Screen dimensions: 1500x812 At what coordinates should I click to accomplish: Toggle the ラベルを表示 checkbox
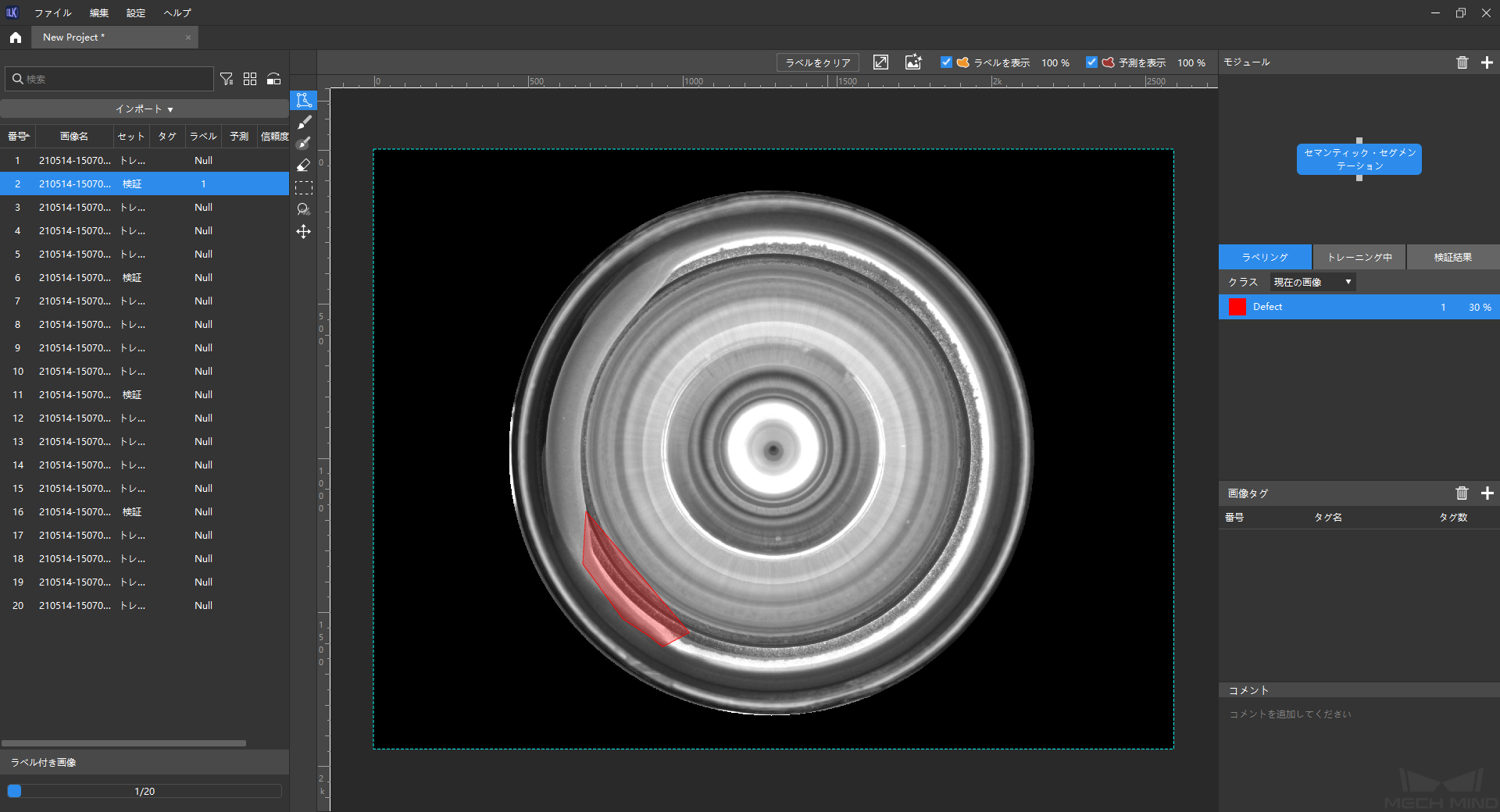(946, 62)
